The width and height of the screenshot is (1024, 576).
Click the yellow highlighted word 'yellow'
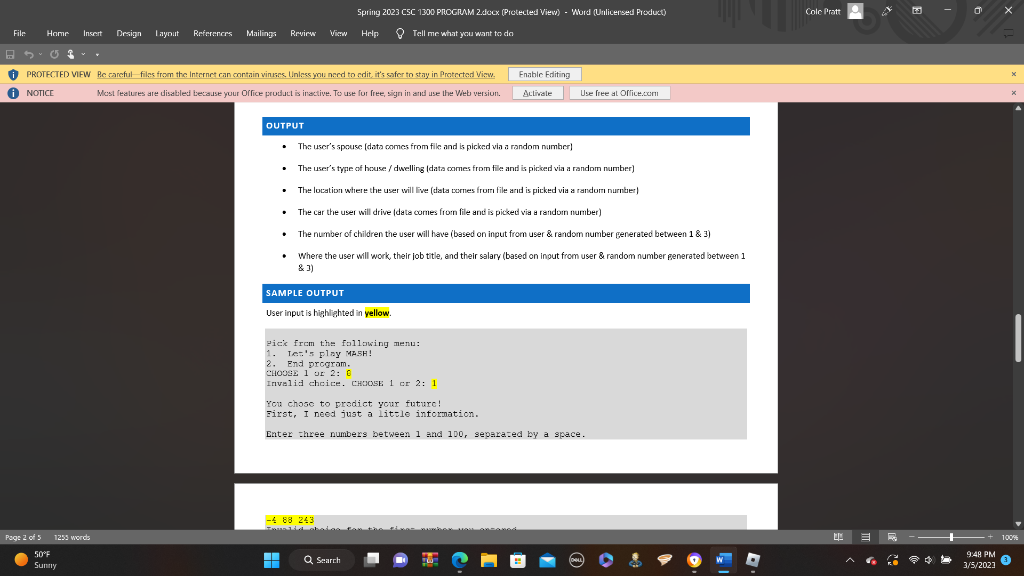tap(377, 313)
